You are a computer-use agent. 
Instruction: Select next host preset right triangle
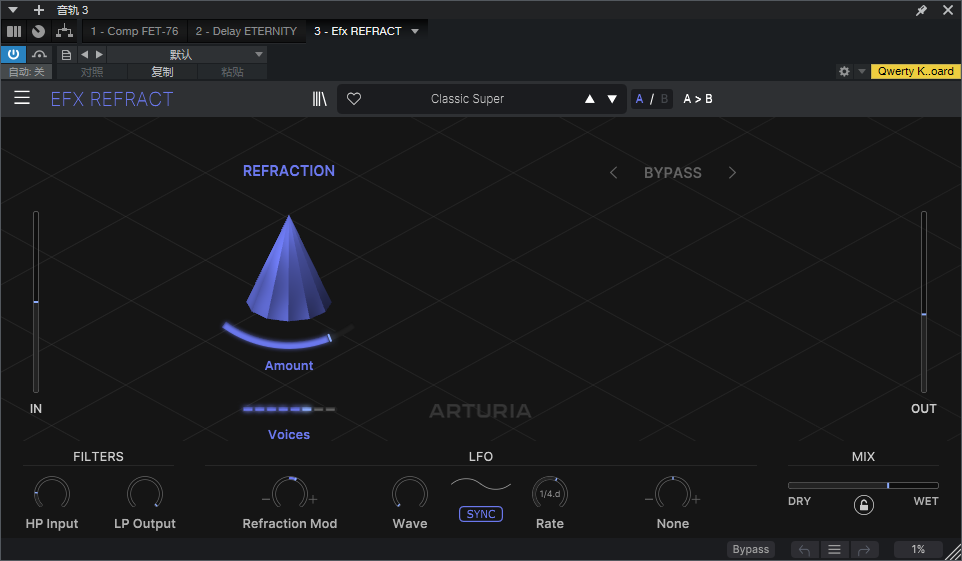(99, 55)
